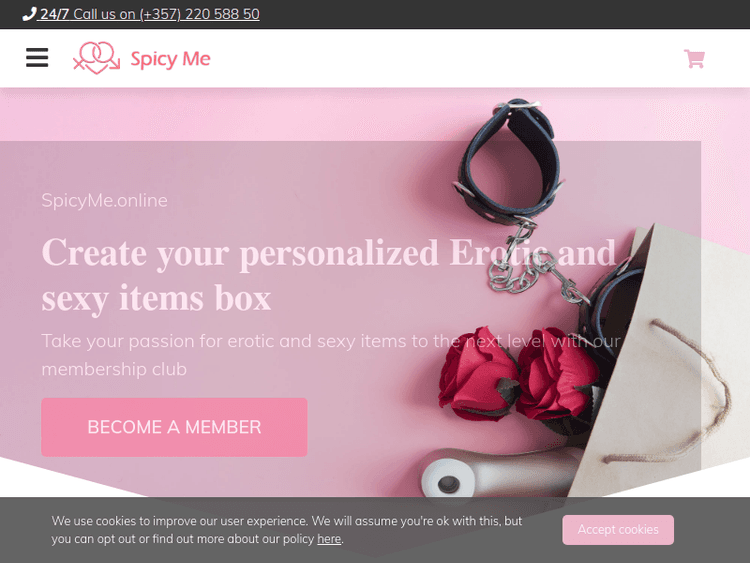Click the Spicy Me brand name

pos(170,59)
